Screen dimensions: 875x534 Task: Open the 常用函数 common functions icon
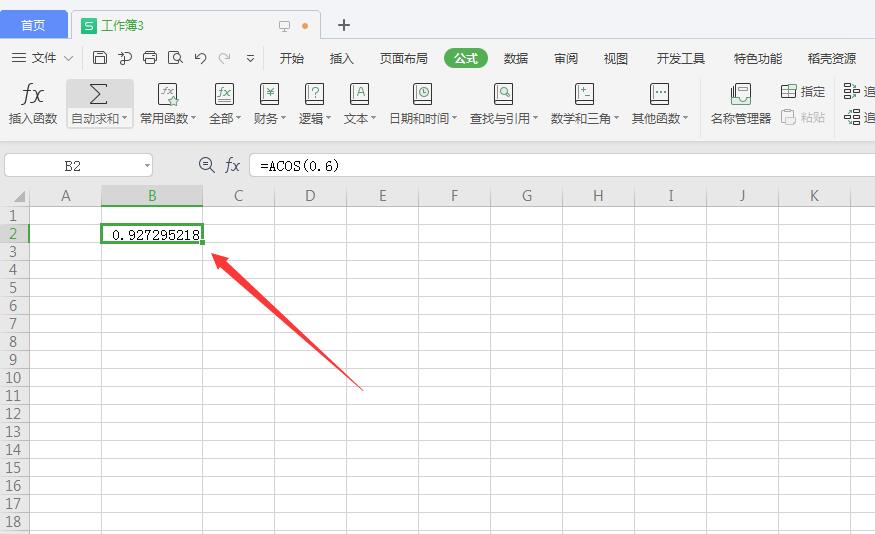167,94
